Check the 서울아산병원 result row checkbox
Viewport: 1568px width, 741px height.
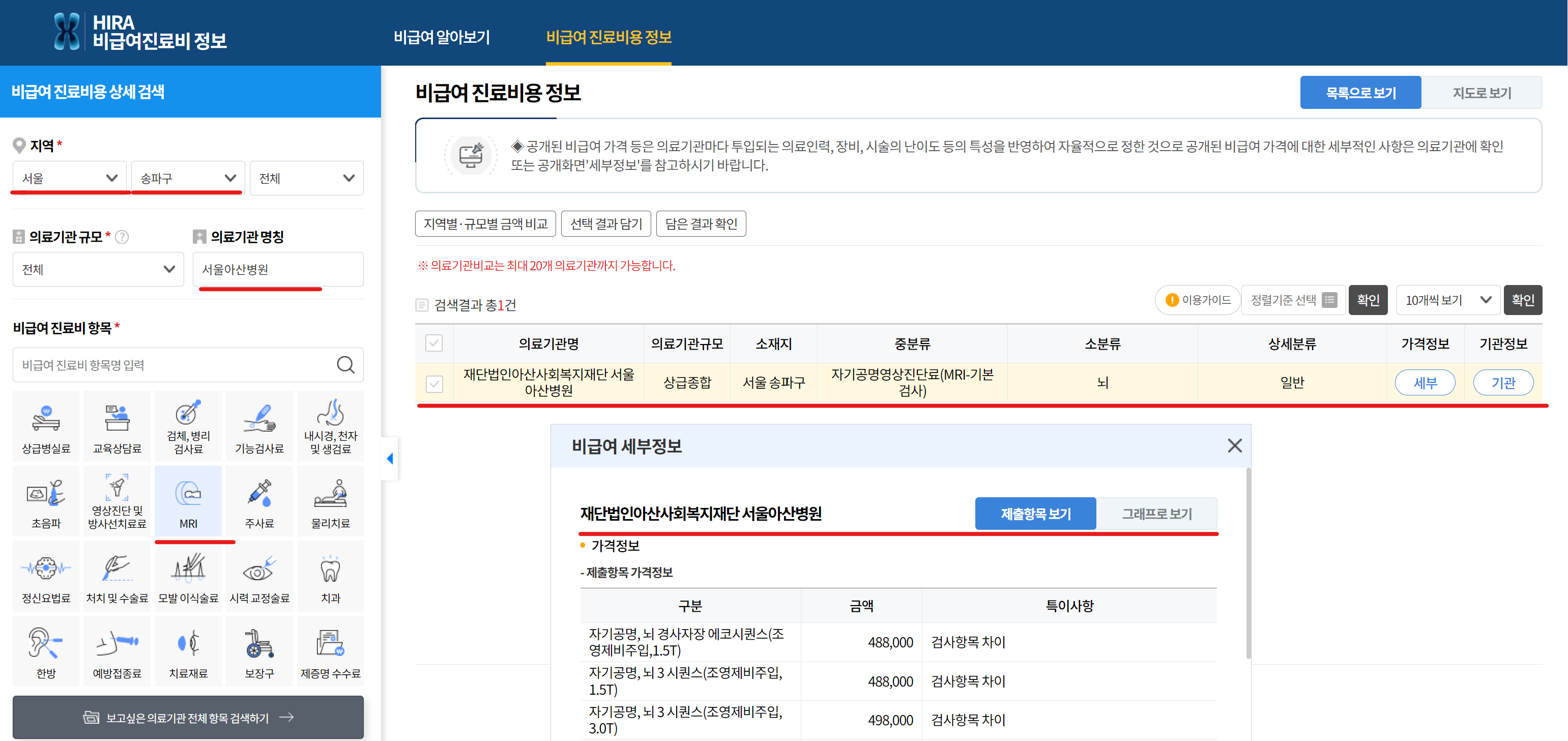click(x=434, y=384)
